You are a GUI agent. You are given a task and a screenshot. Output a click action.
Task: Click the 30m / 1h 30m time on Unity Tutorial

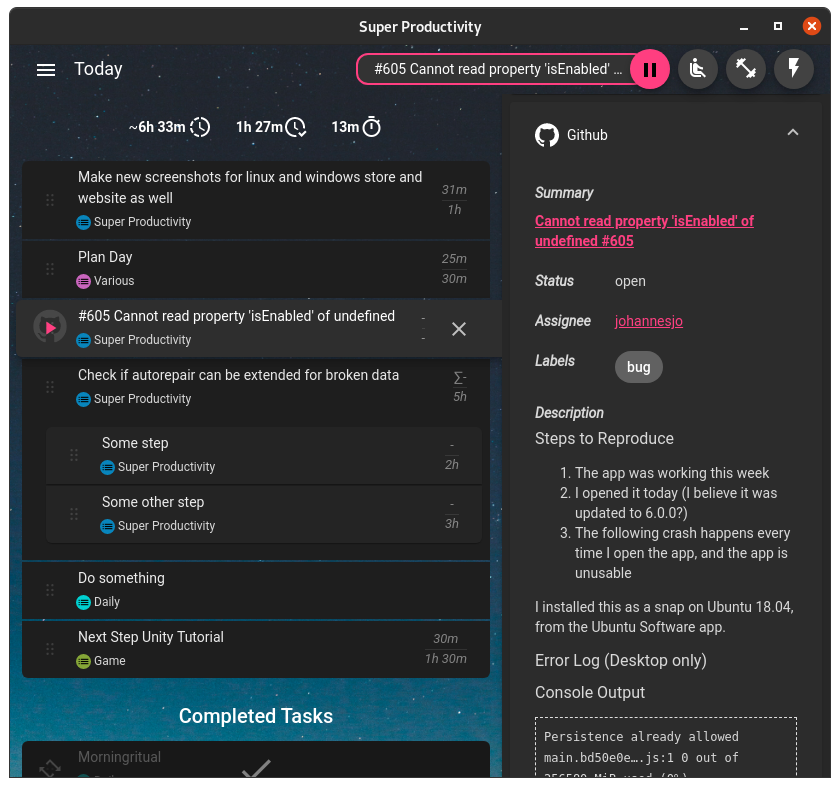tap(446, 649)
